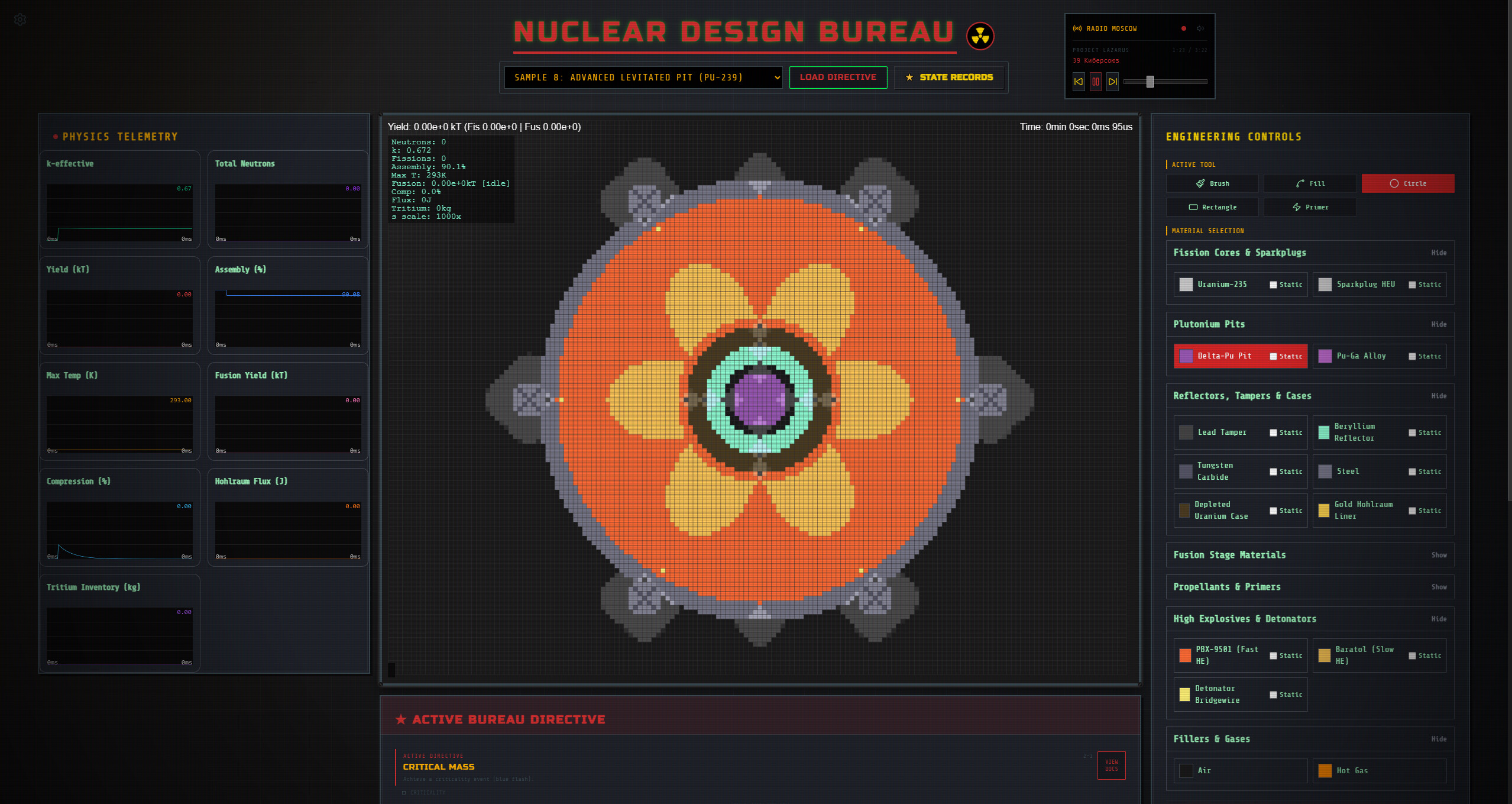The image size is (1512, 804).
Task: Enable Static for Beryllium Reflector
Action: click(x=1413, y=432)
